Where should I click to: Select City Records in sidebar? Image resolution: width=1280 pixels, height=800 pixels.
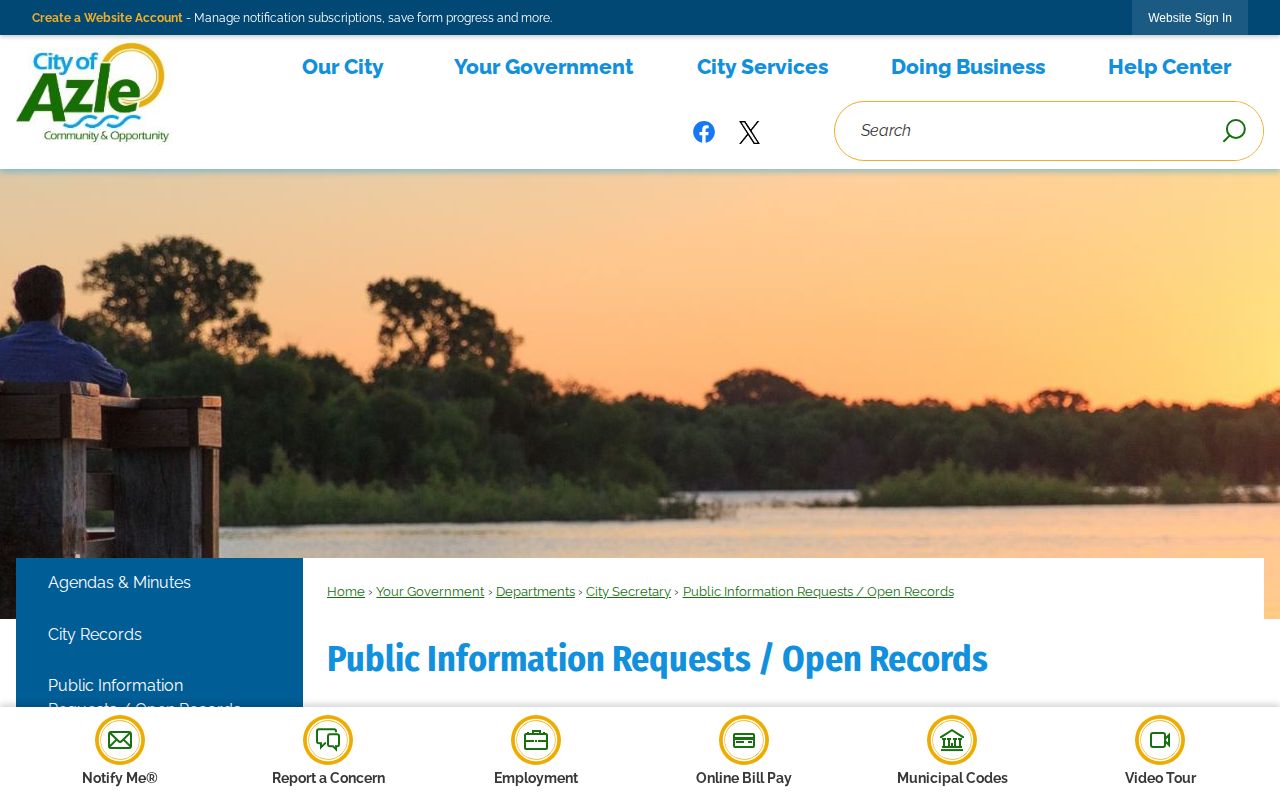(x=159, y=635)
